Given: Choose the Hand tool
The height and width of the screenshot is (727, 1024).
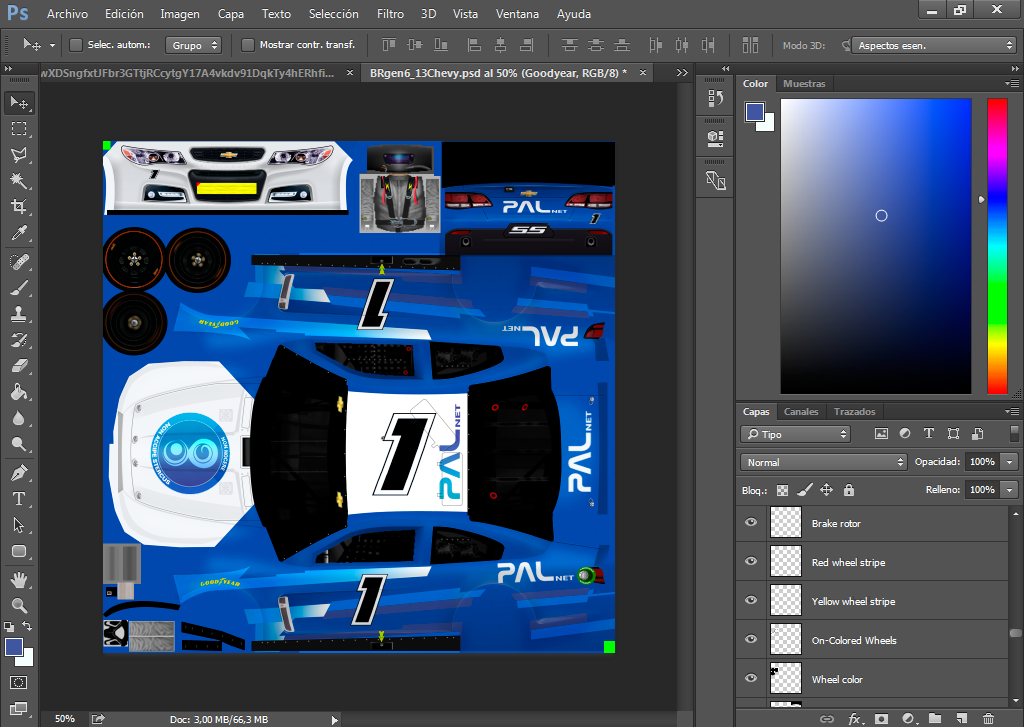Looking at the screenshot, I should pyautogui.click(x=19, y=579).
